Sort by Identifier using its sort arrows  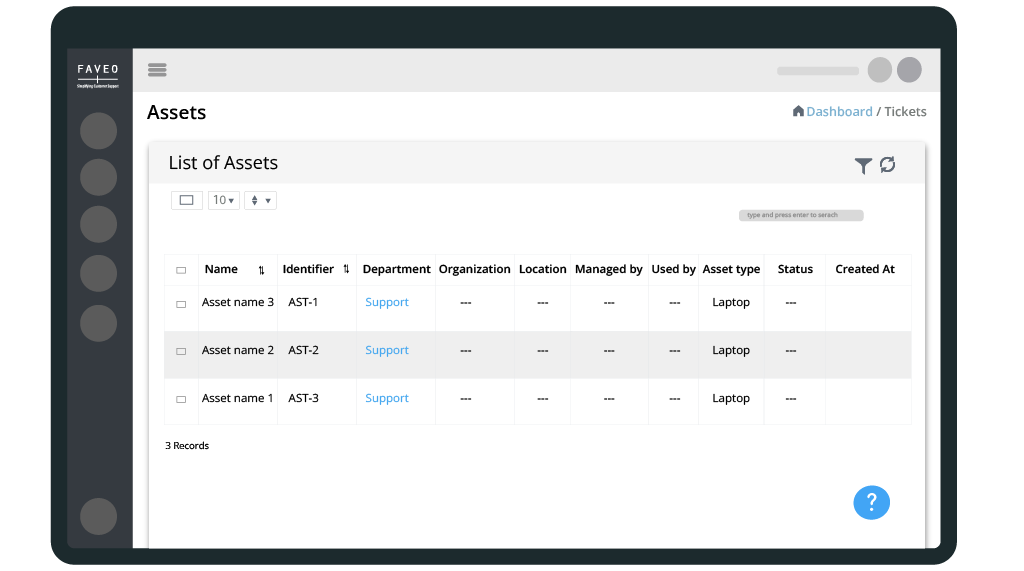[x=346, y=270]
